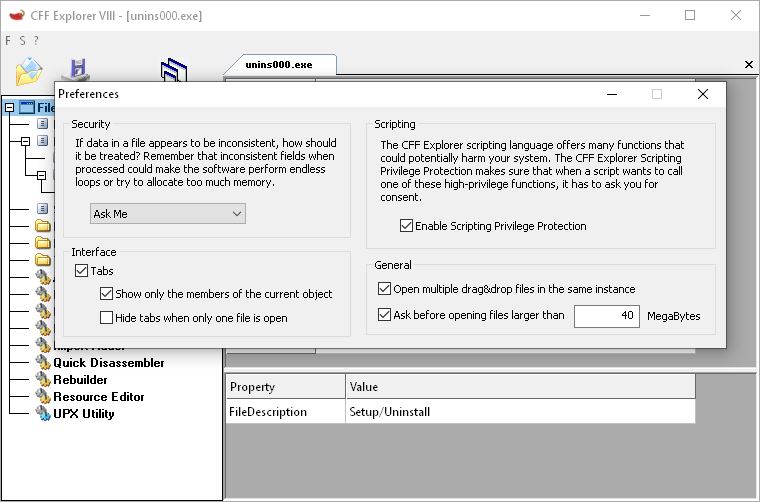Close the Preferences dialog
Screen dimensions: 760x502
click(703, 94)
